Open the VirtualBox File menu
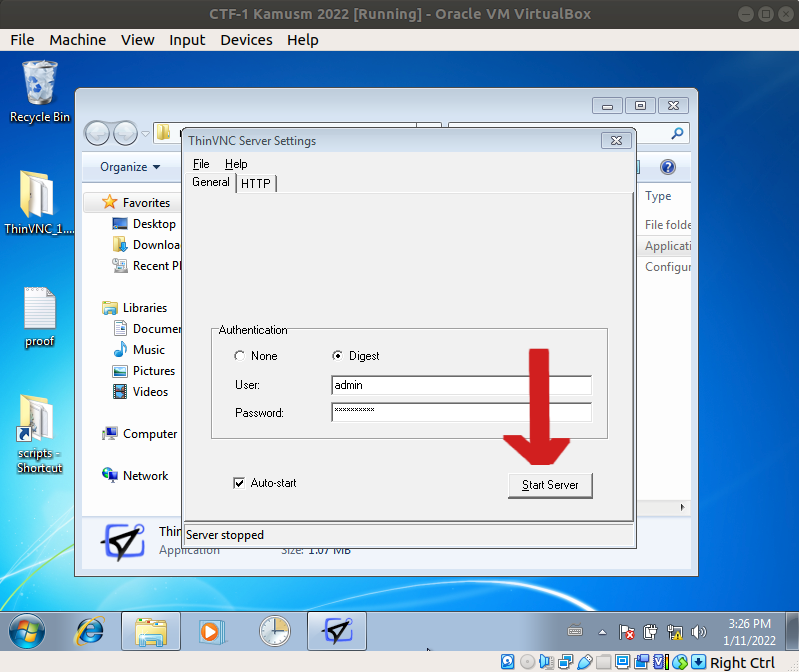This screenshot has height=672, width=799. point(22,40)
